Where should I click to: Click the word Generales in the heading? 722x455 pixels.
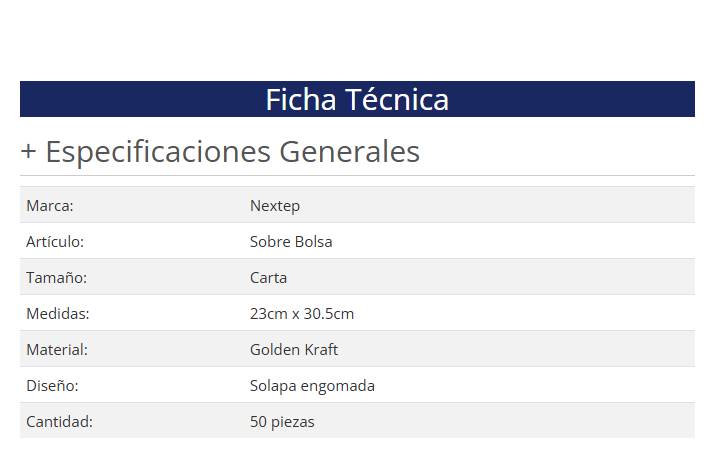tap(348, 152)
